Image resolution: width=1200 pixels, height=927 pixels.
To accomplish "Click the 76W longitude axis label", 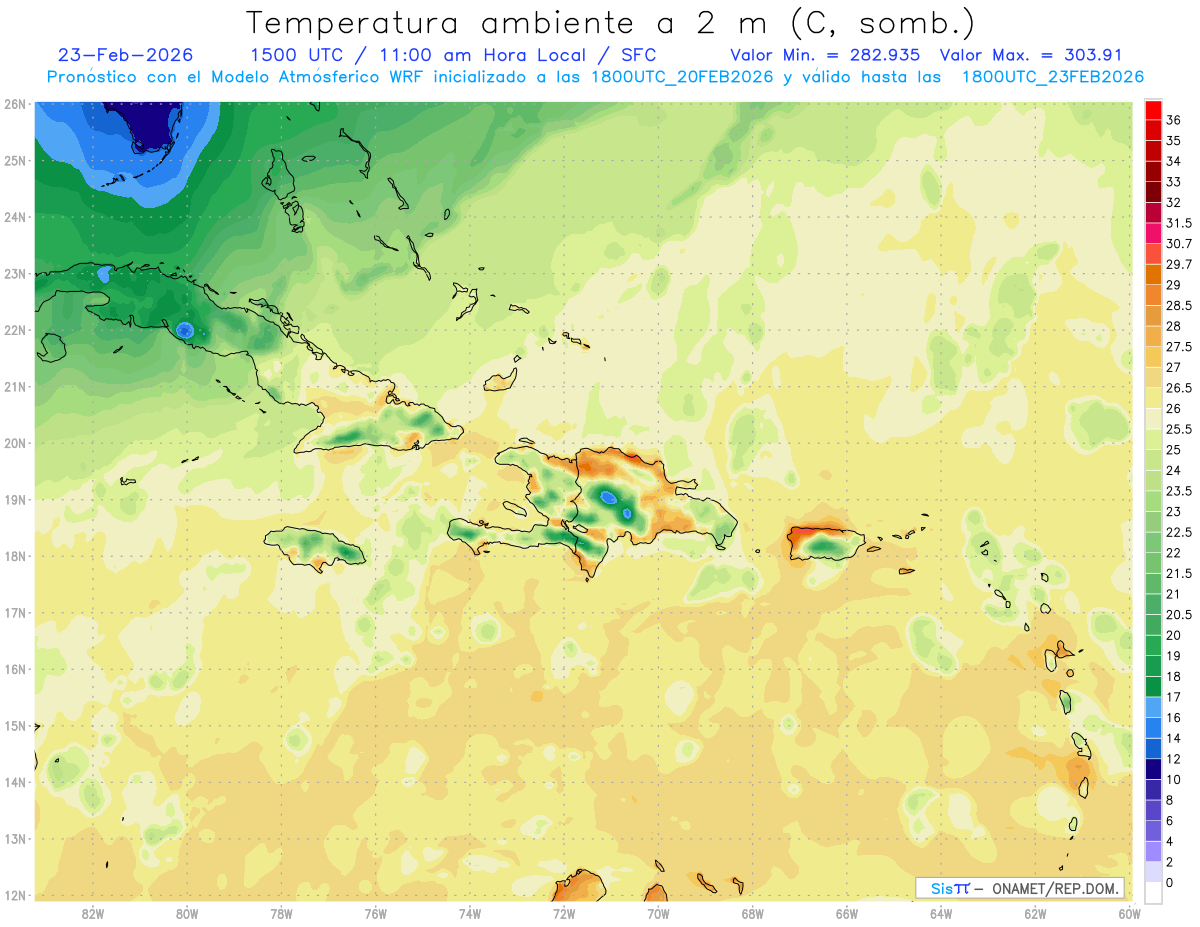I will [376, 913].
